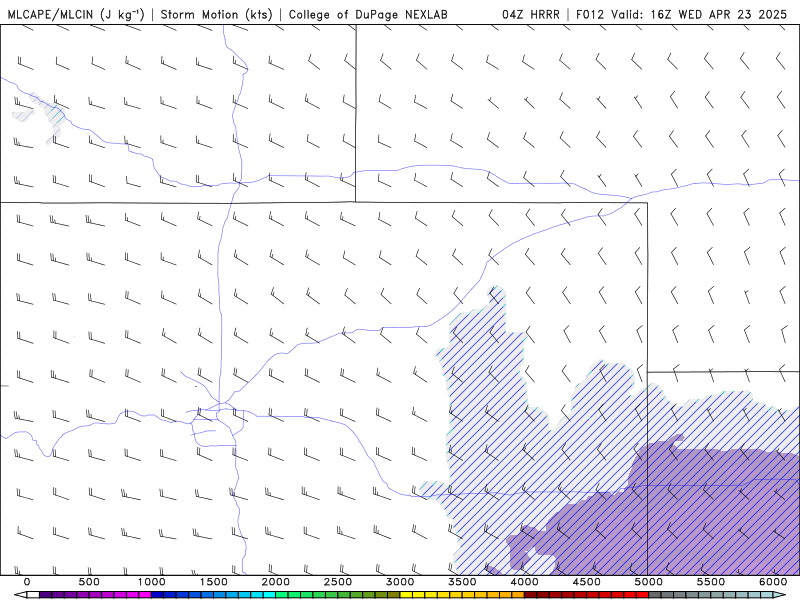Click the 5000 label on the color scale
Screen dimensions: 800x600
(649, 582)
